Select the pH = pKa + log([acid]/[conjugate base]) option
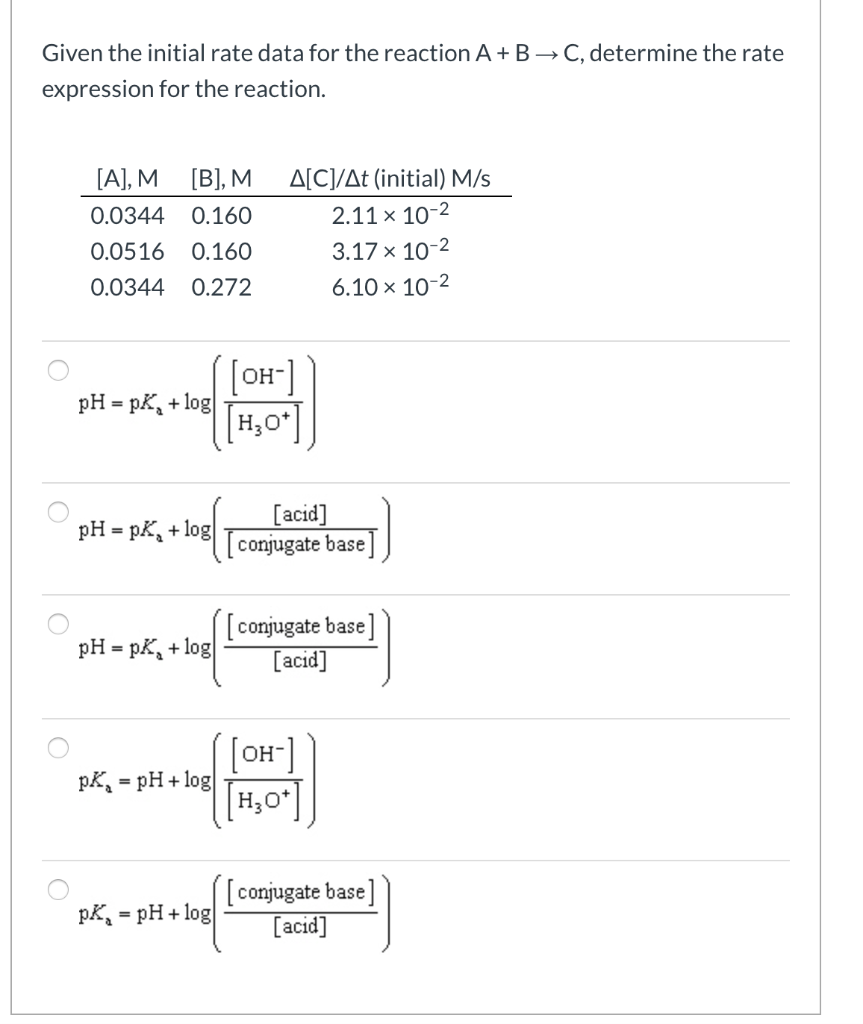 coord(59,511)
